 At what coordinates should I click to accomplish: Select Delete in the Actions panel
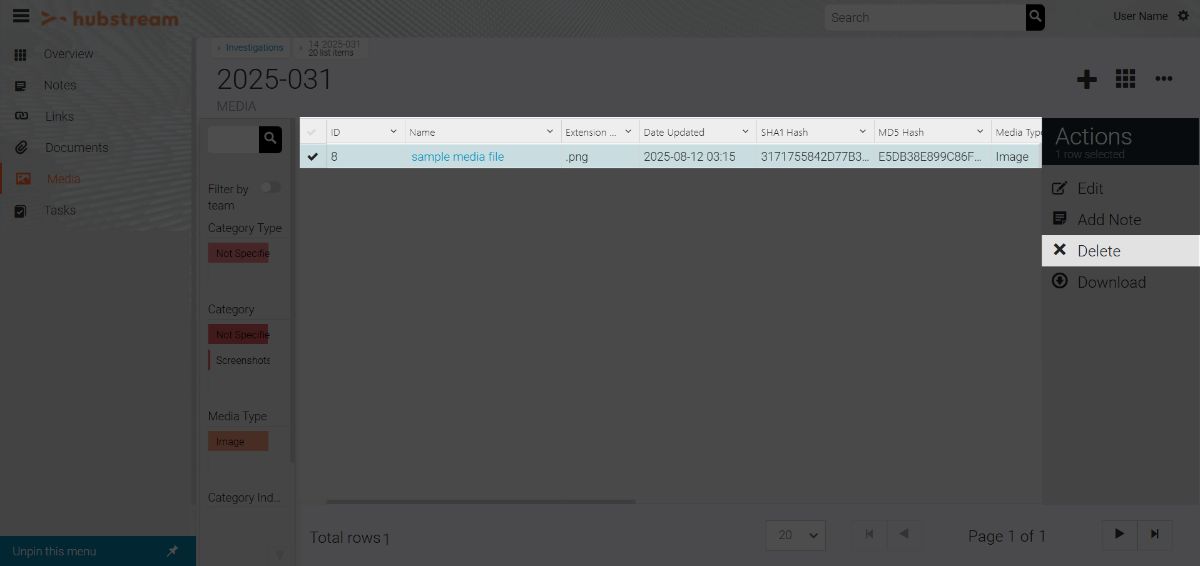1099,251
